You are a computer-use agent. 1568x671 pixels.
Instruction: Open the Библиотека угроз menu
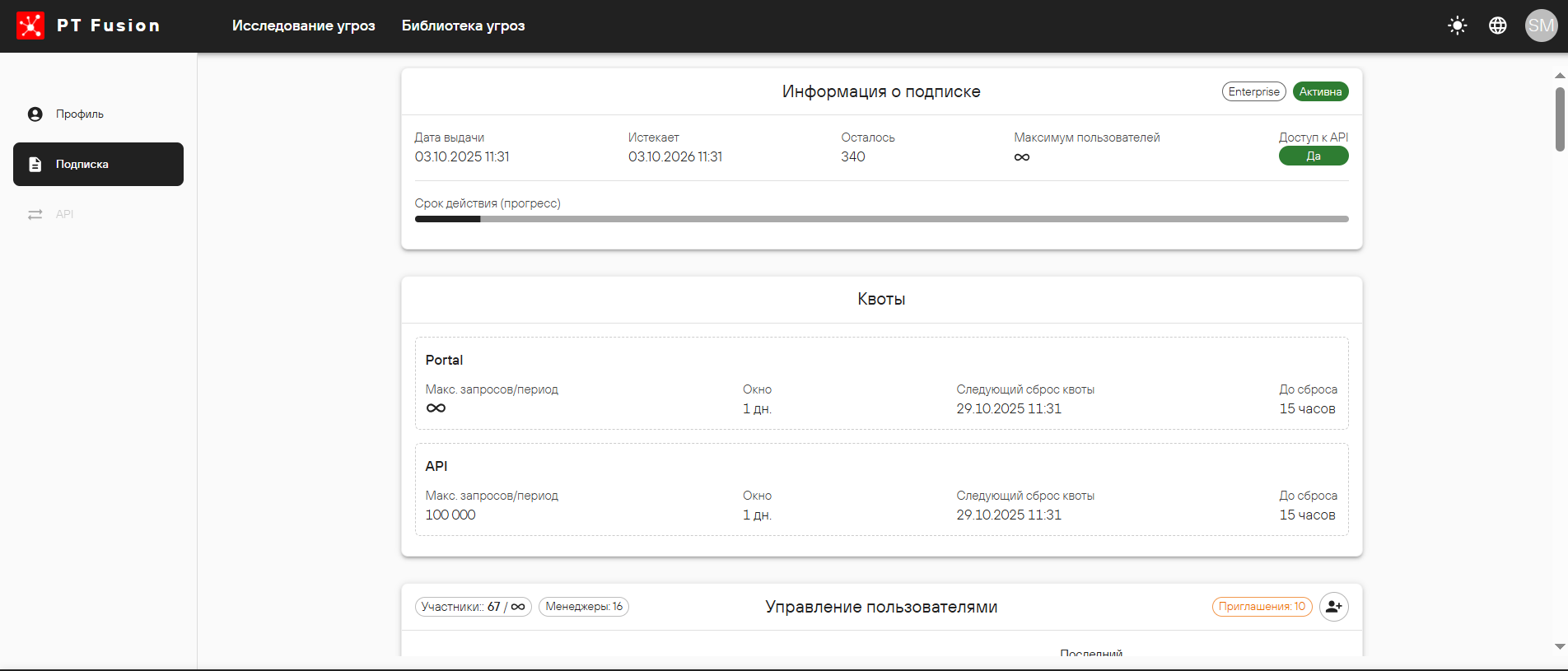(463, 26)
